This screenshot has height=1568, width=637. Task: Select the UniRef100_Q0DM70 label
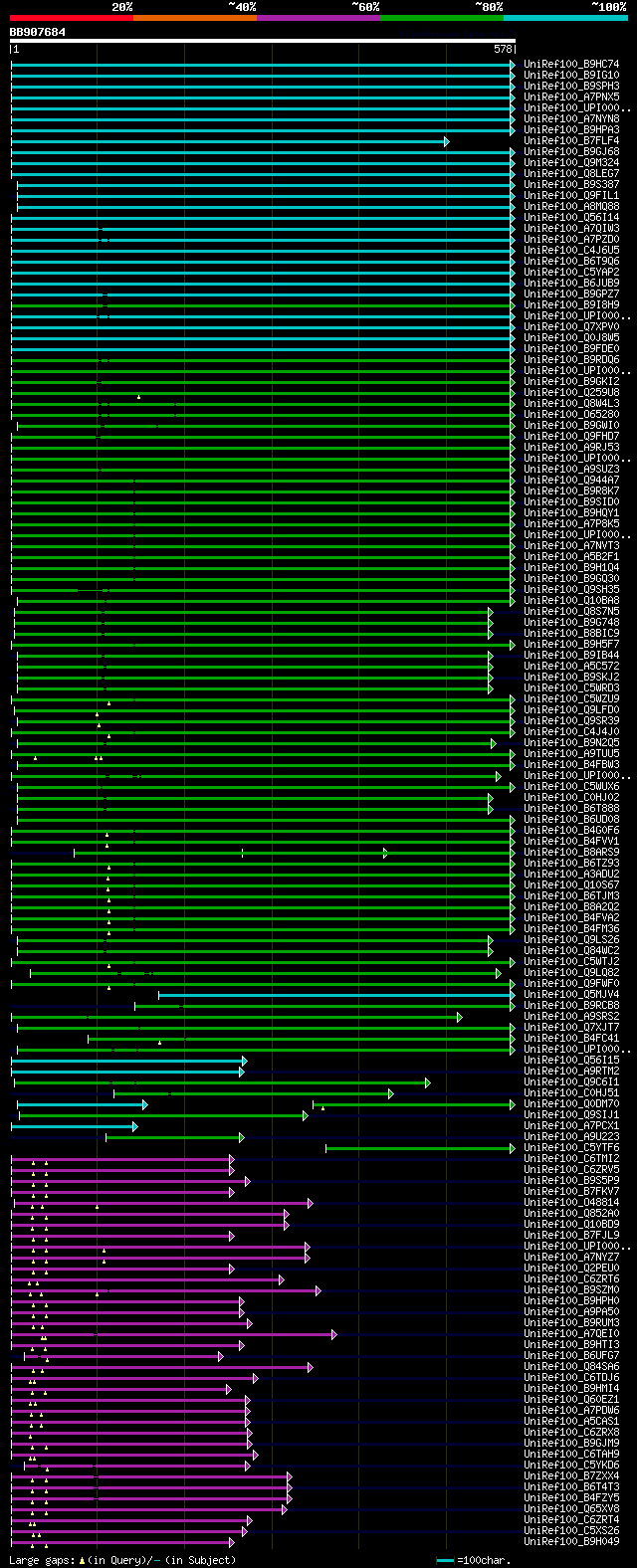click(571, 1104)
